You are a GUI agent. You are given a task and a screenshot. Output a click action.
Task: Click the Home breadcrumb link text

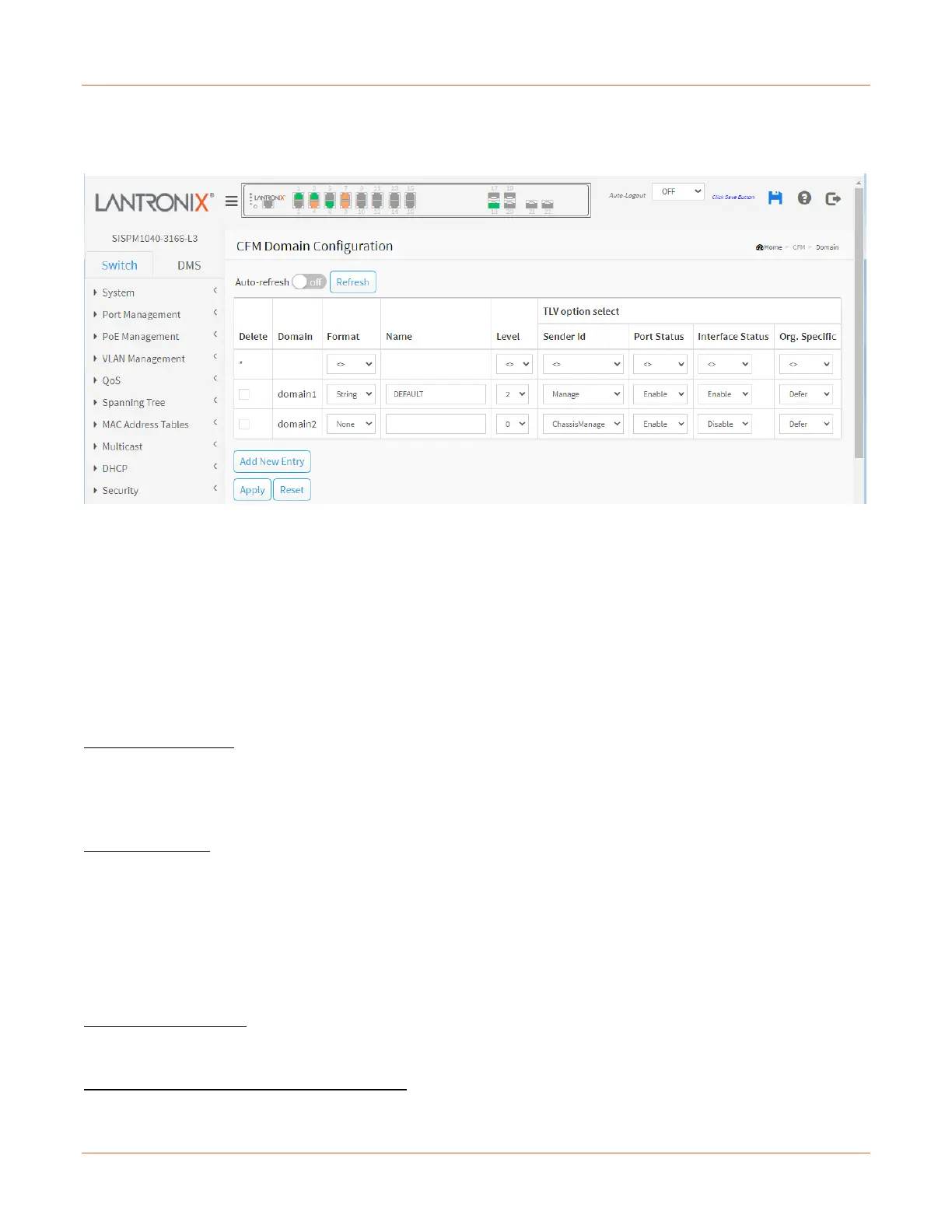(x=773, y=247)
